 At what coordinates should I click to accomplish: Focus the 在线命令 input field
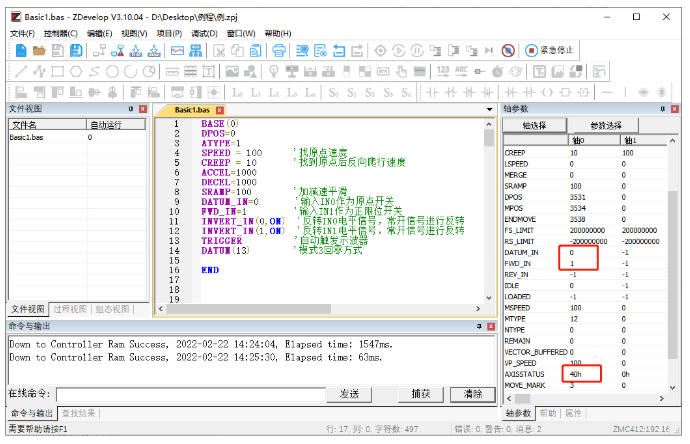(x=191, y=394)
